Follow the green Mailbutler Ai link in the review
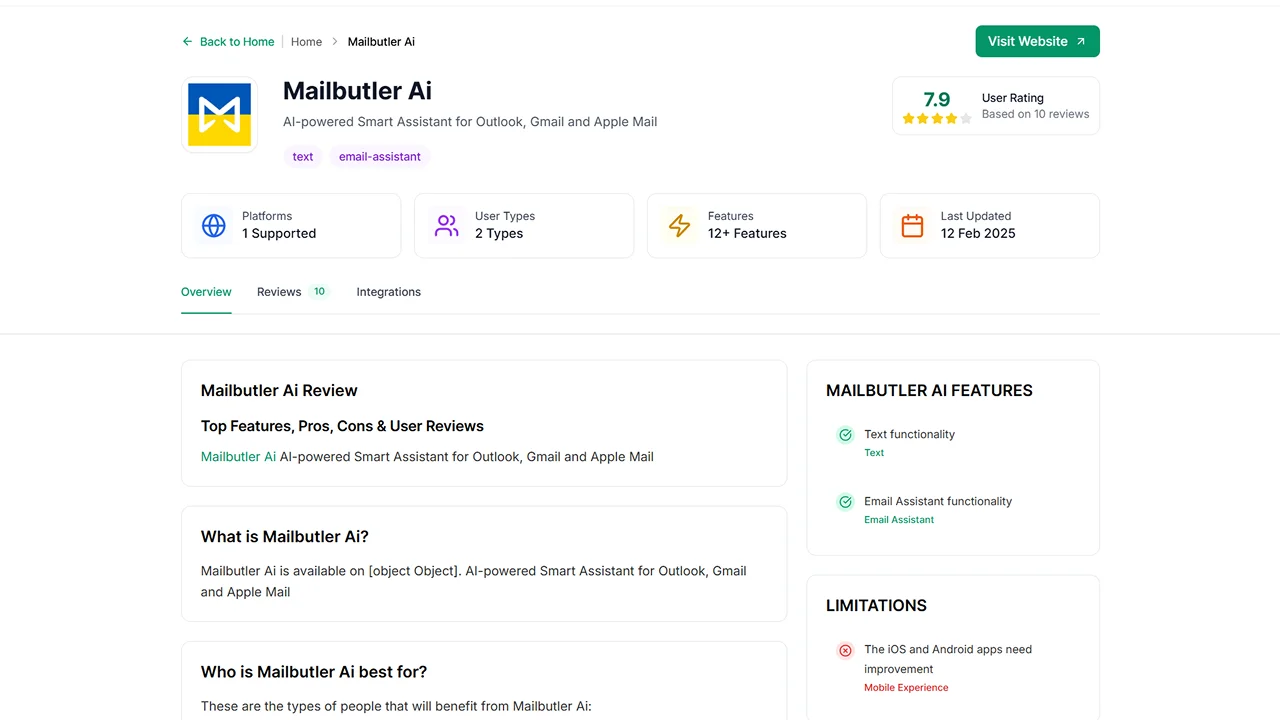The image size is (1280, 720). 238,457
